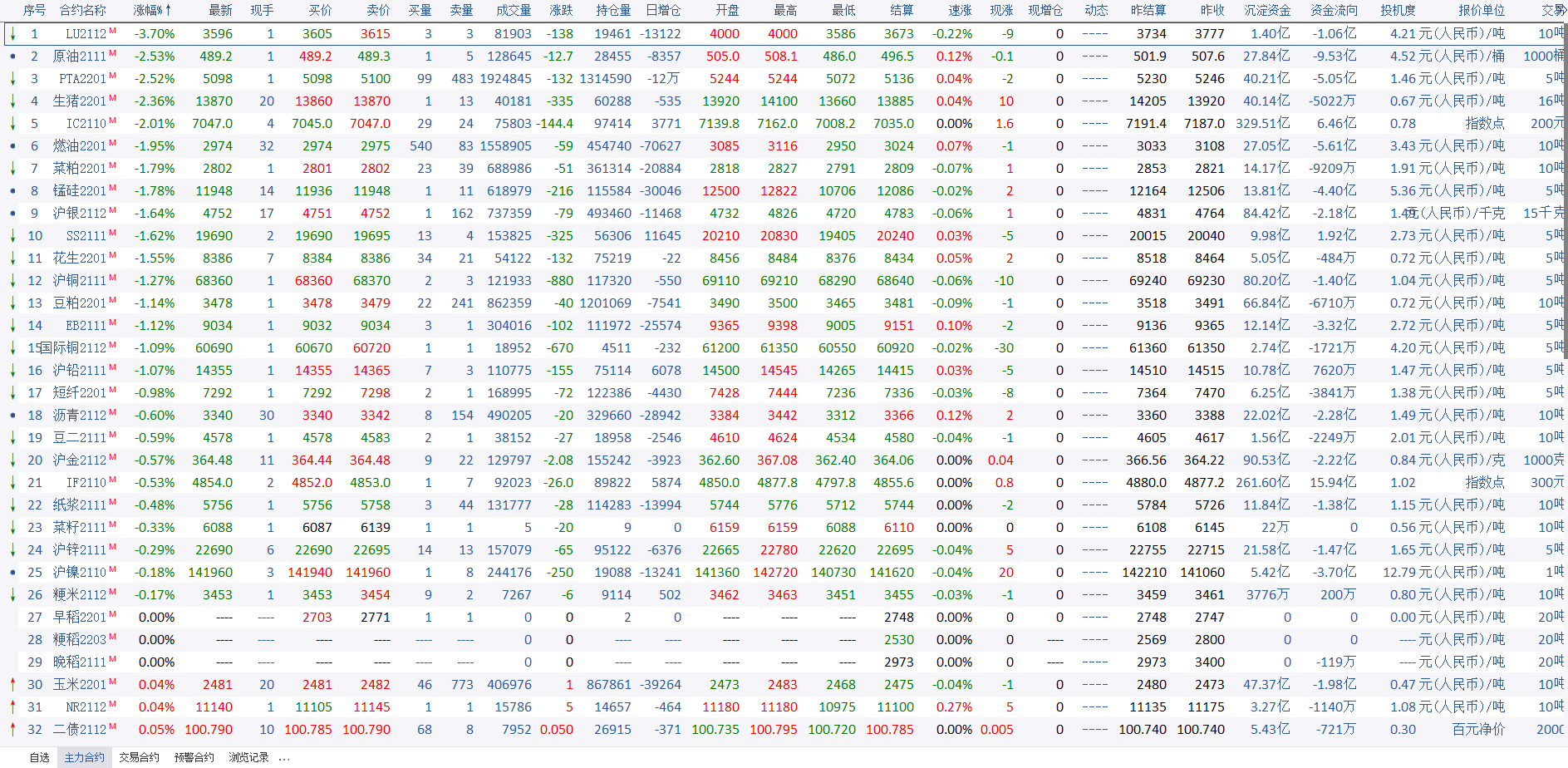Click the 结算 column header

coord(902,10)
